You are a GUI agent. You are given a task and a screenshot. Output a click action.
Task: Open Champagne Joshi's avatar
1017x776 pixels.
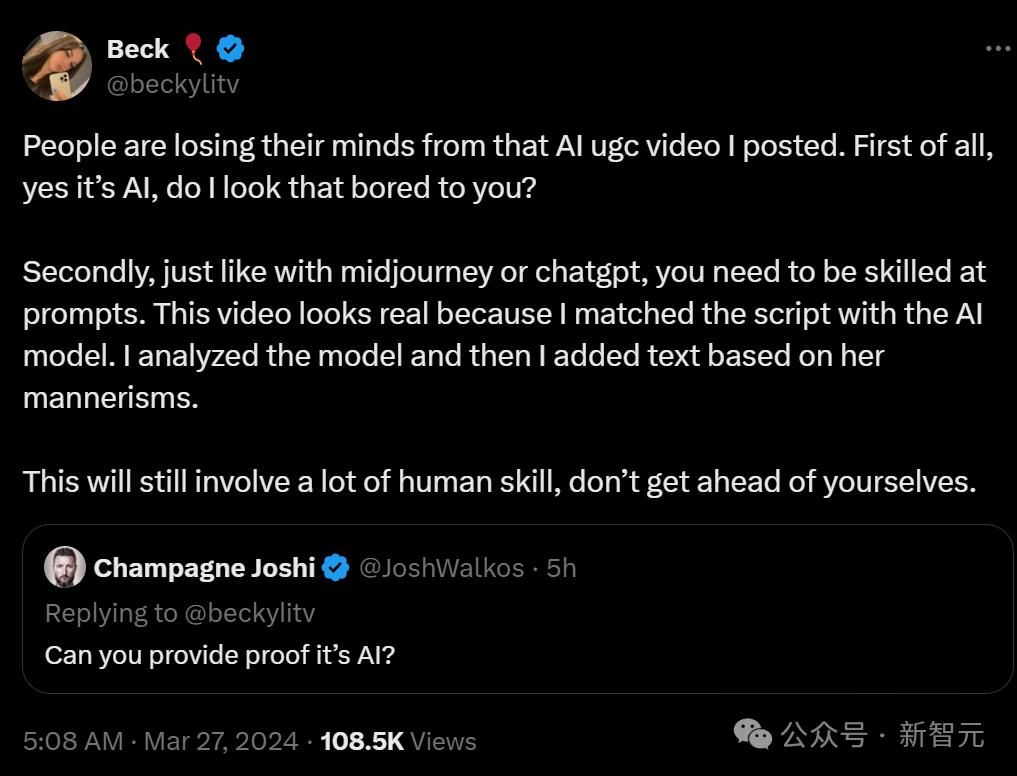click(65, 567)
